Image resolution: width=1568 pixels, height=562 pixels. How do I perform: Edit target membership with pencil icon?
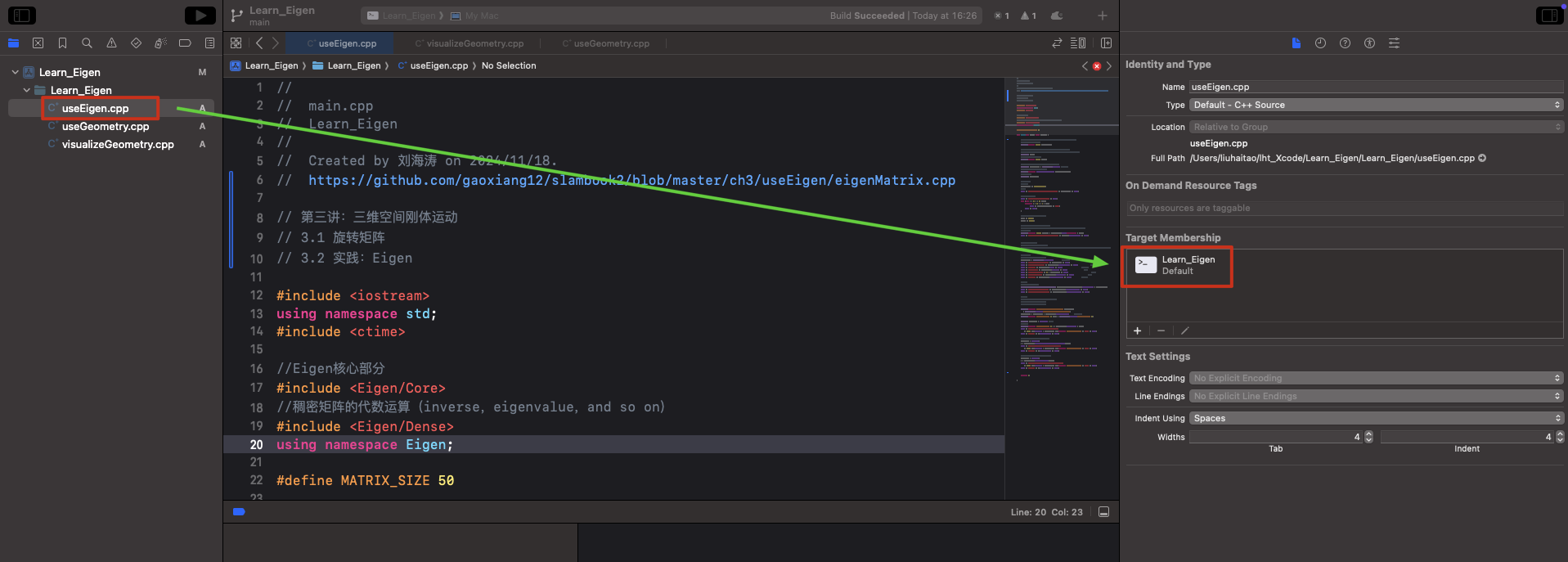coord(1184,330)
